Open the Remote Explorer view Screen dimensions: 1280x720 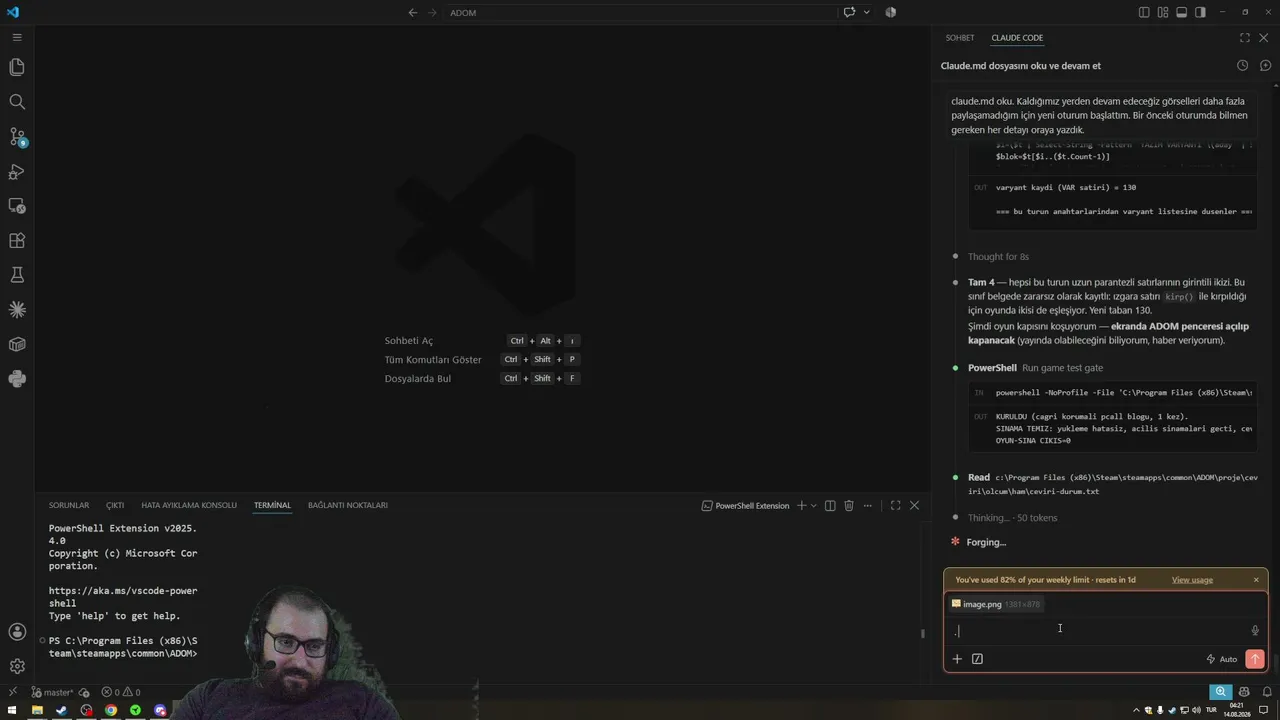[17, 206]
